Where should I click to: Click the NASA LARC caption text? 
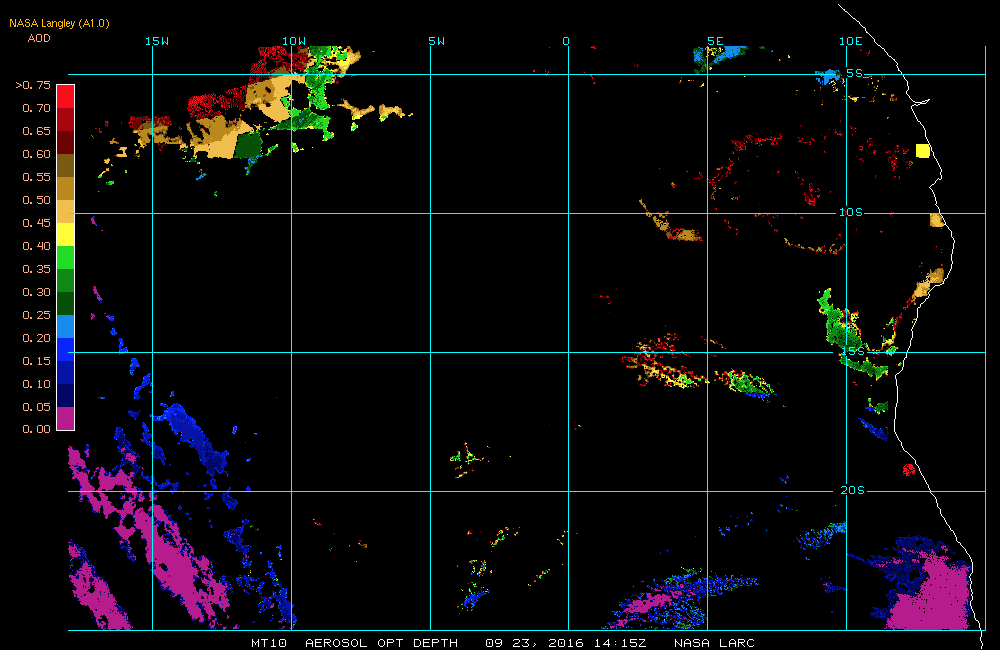(714, 643)
